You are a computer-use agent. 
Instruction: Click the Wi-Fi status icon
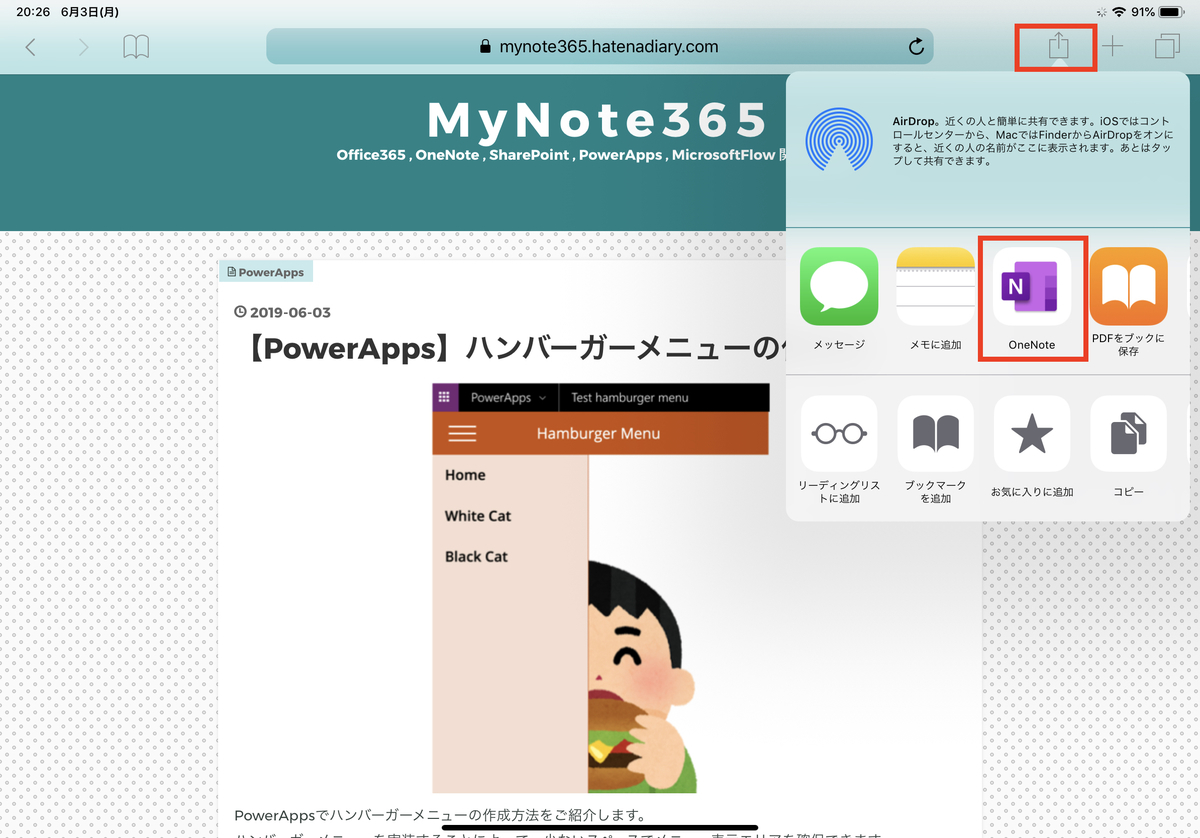point(1118,12)
